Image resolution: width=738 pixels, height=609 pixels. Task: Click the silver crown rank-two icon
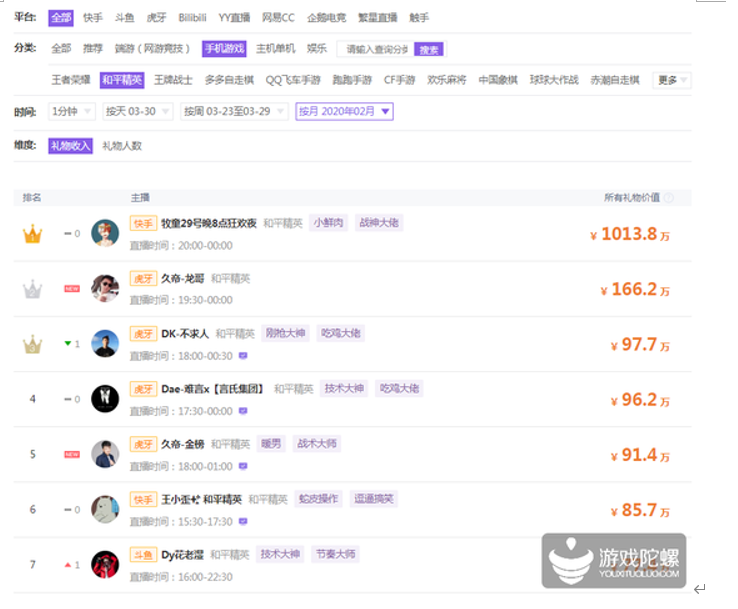[33, 289]
